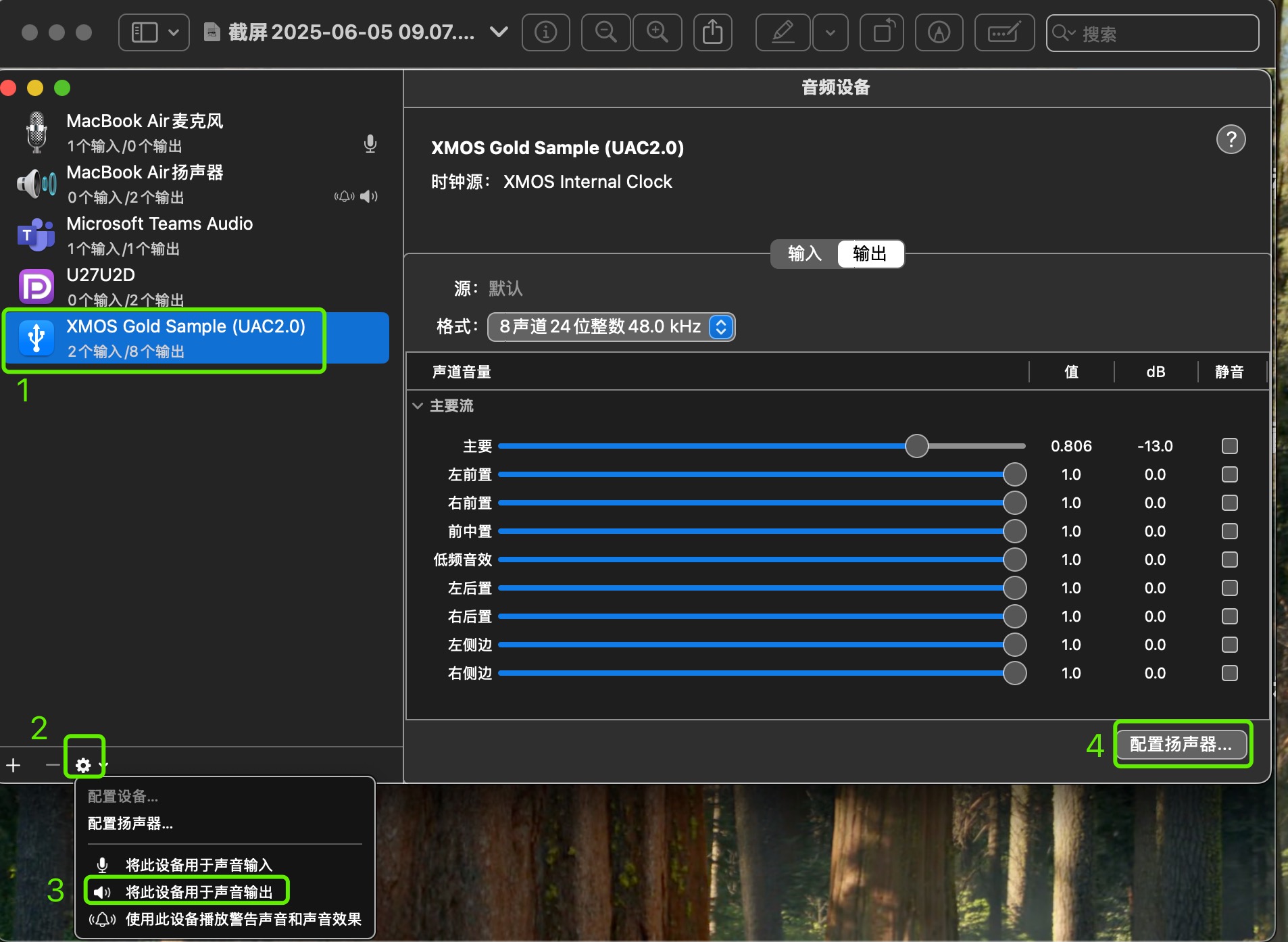Open the sidebar view options chevron
Image resolution: width=1288 pixels, height=942 pixels.
pos(174,32)
